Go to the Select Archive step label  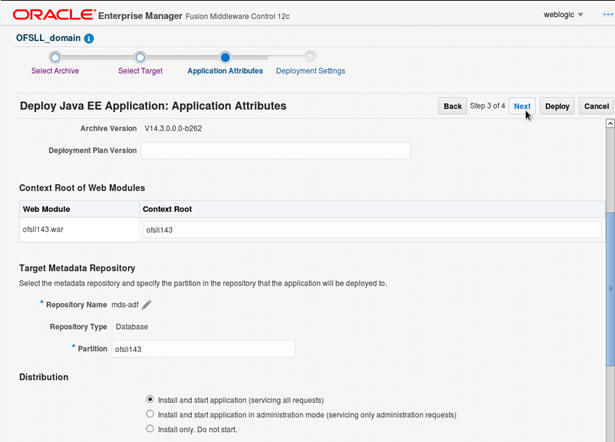[55, 71]
